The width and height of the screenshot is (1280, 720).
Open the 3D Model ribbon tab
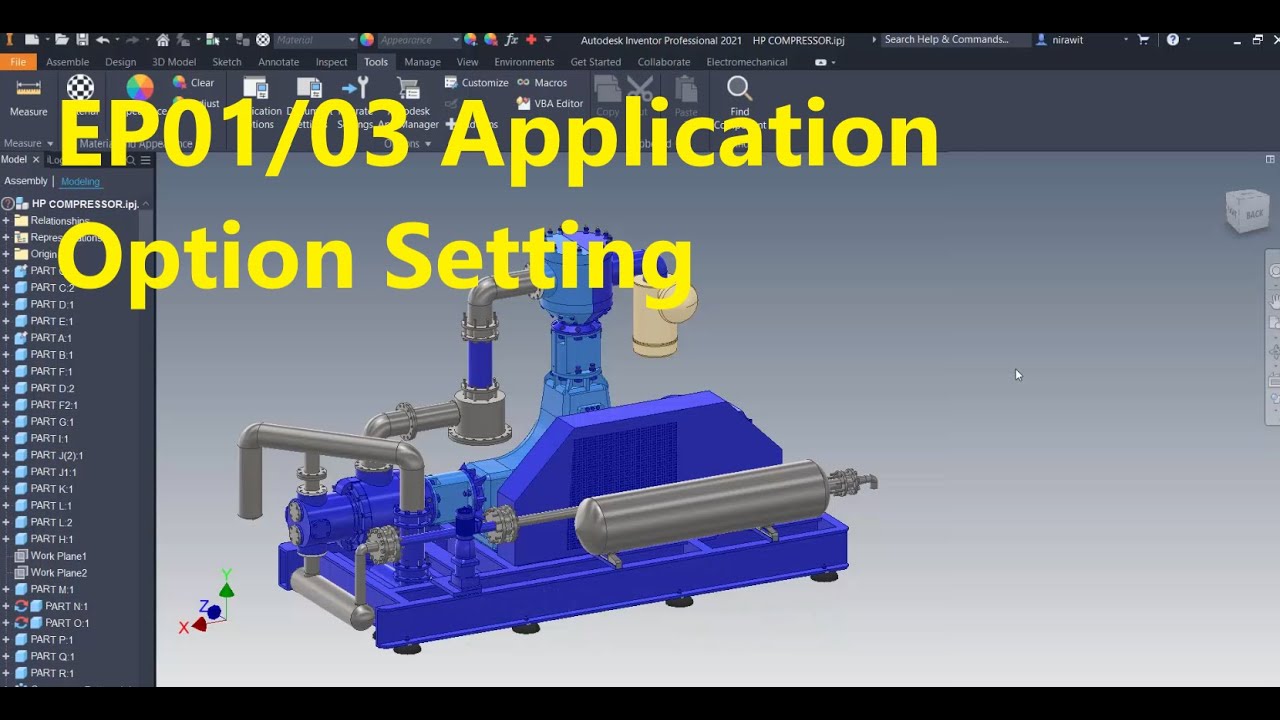click(174, 62)
